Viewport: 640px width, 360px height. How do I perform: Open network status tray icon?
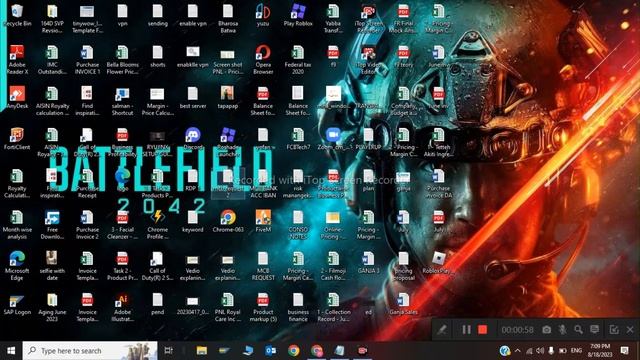(529, 351)
